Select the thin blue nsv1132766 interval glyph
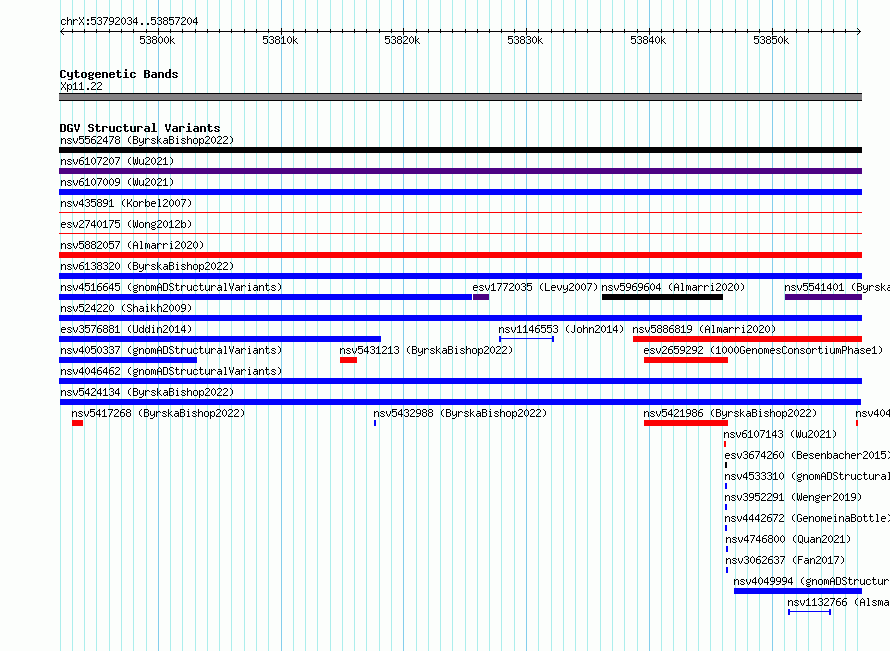 (810, 612)
